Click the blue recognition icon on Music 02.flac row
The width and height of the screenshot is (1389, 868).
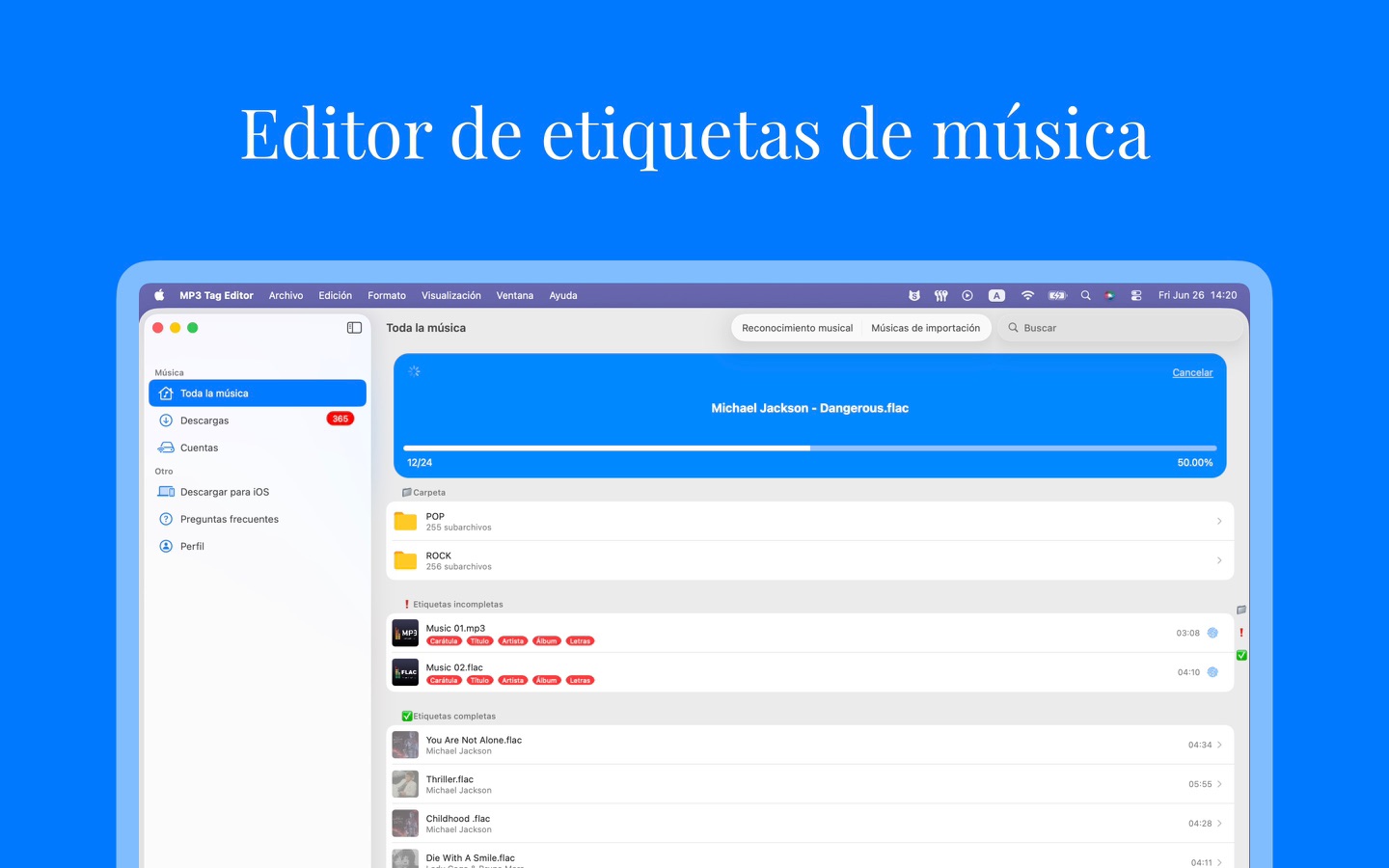pos(1212,672)
